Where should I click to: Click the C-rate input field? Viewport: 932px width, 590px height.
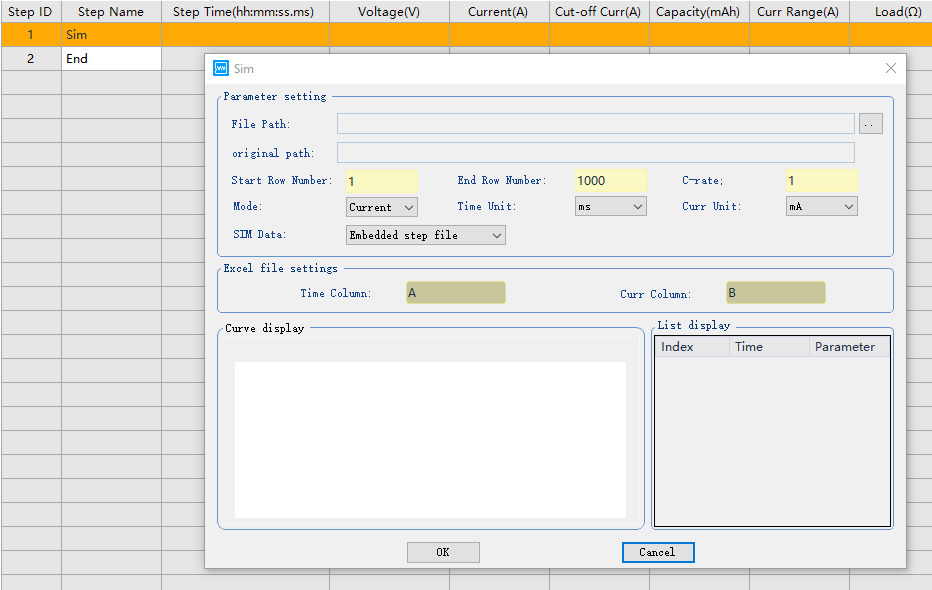point(820,181)
